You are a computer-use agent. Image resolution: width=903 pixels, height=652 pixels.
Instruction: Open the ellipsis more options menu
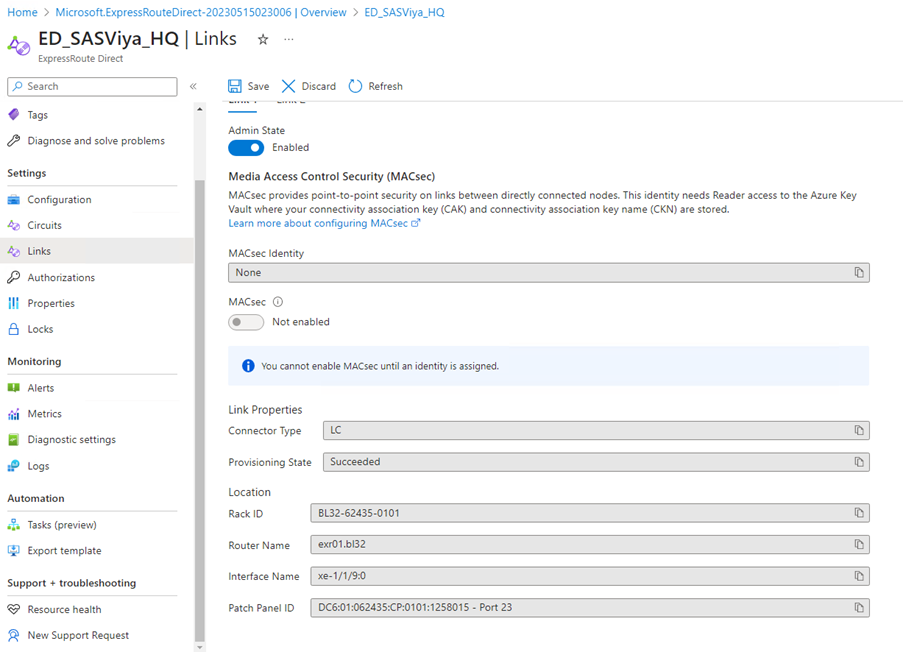tap(289, 39)
